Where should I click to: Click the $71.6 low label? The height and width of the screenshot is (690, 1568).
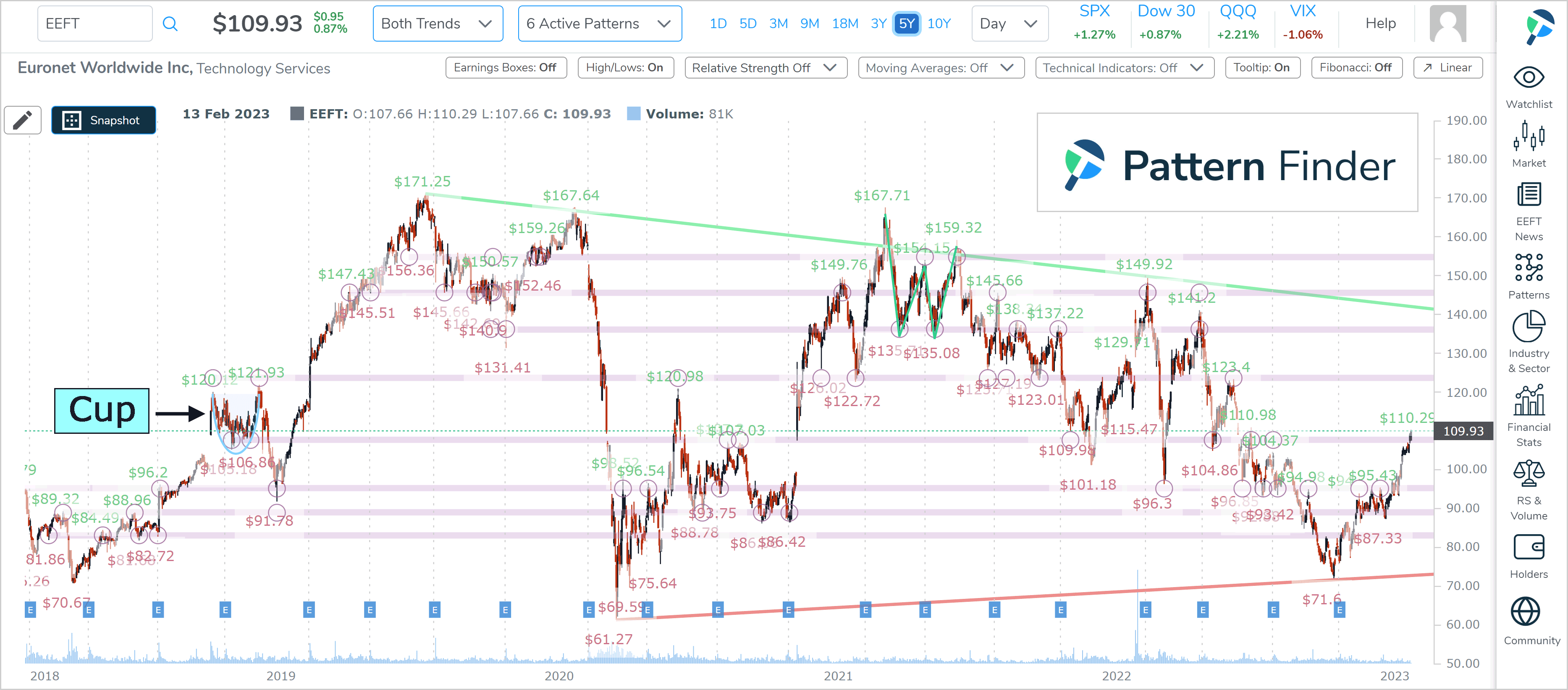tap(1322, 600)
